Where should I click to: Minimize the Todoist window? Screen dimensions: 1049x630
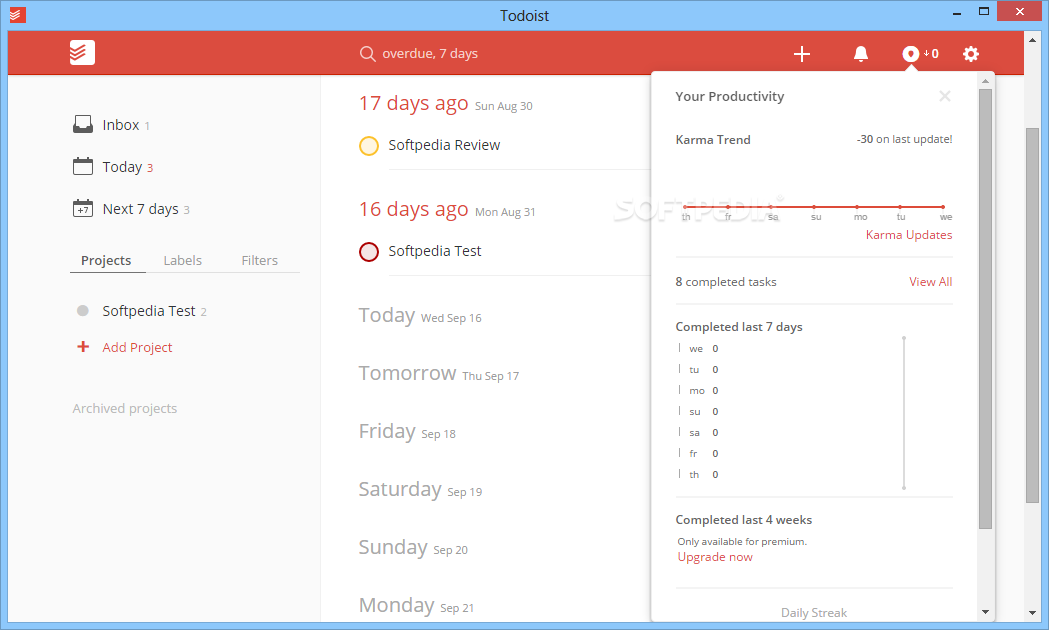(957, 12)
